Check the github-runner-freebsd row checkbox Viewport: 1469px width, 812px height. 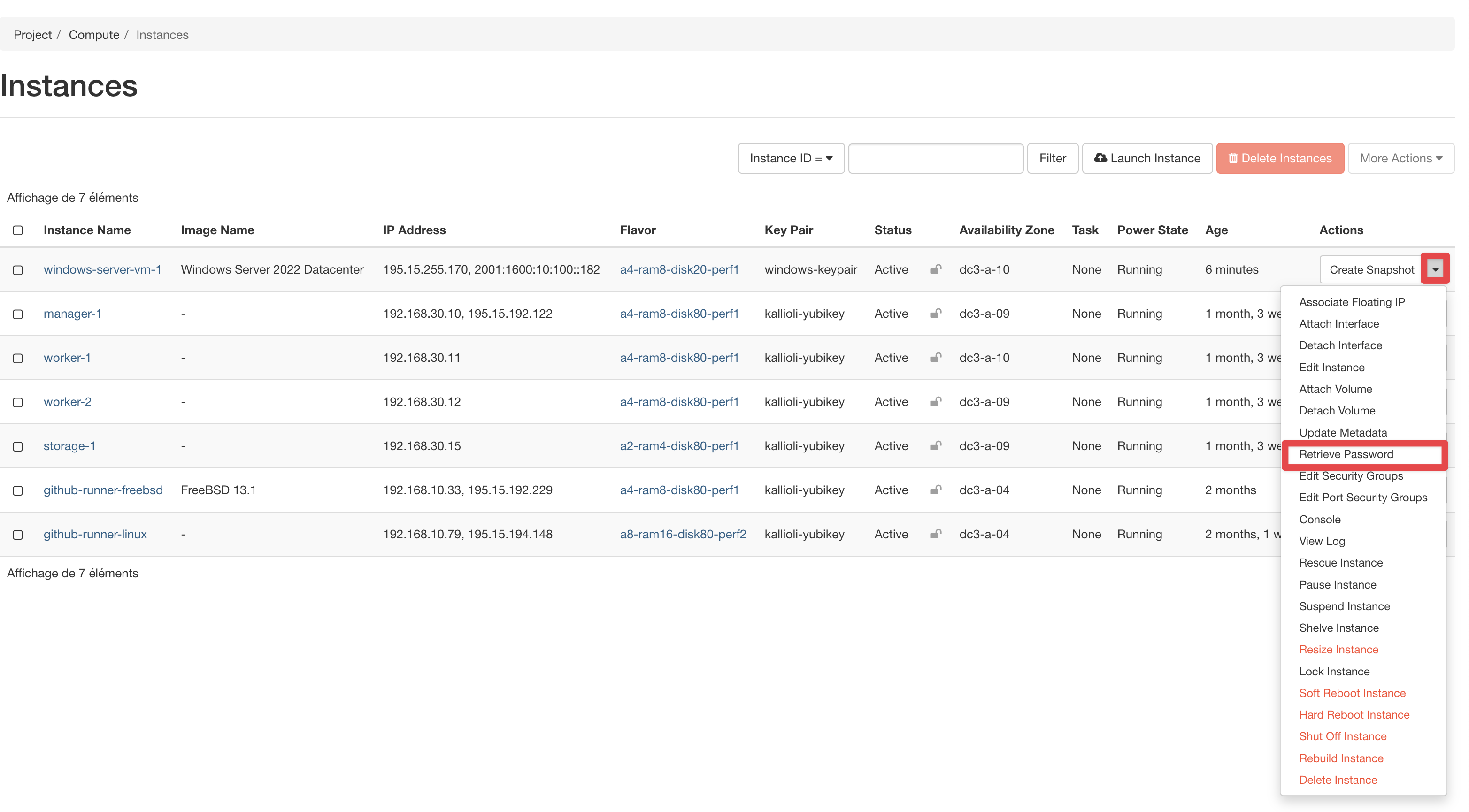tap(18, 490)
